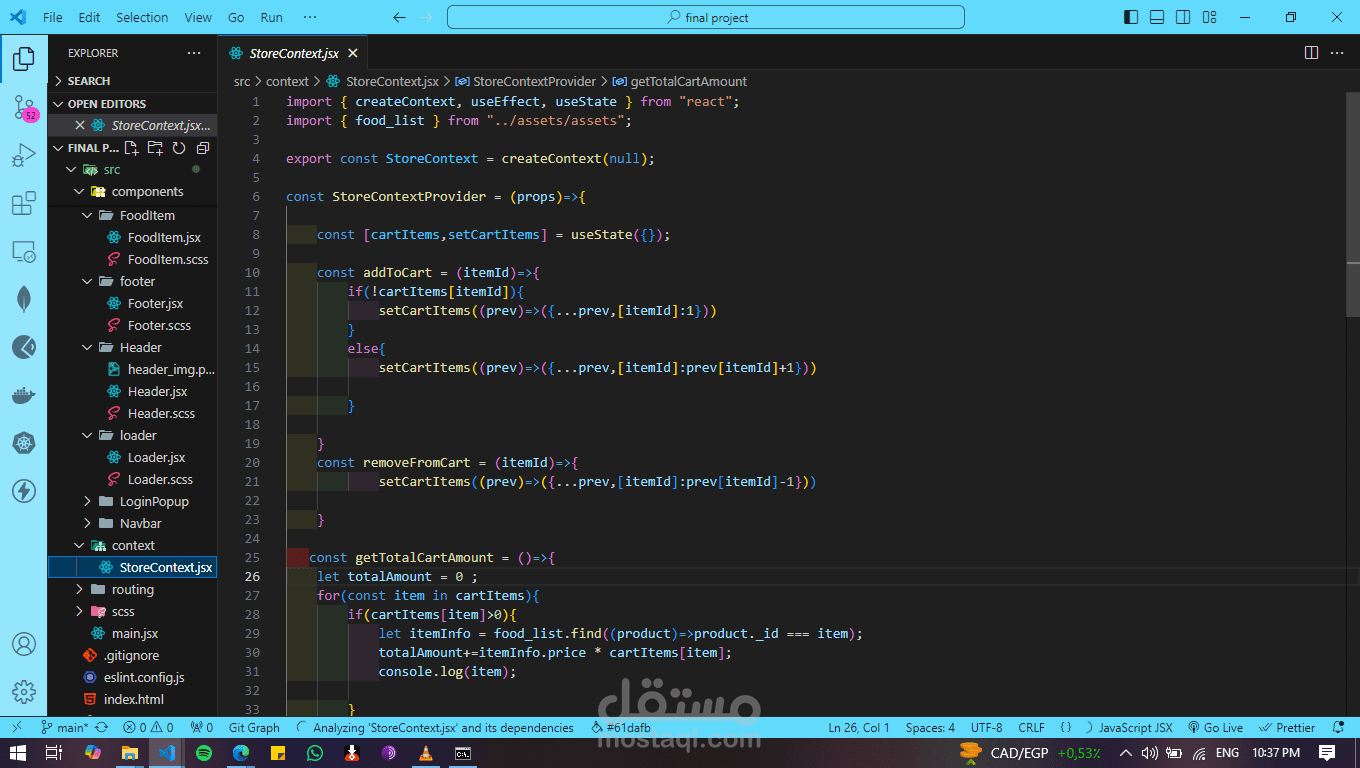Image resolution: width=1360 pixels, height=768 pixels.
Task: Synchronize changes on main branch
Action: (x=101, y=728)
